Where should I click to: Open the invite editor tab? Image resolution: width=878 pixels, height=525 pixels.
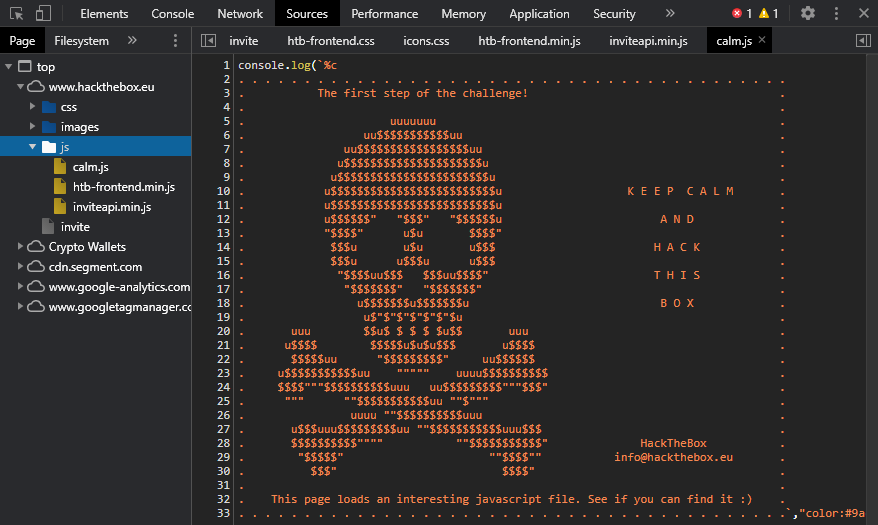point(244,41)
